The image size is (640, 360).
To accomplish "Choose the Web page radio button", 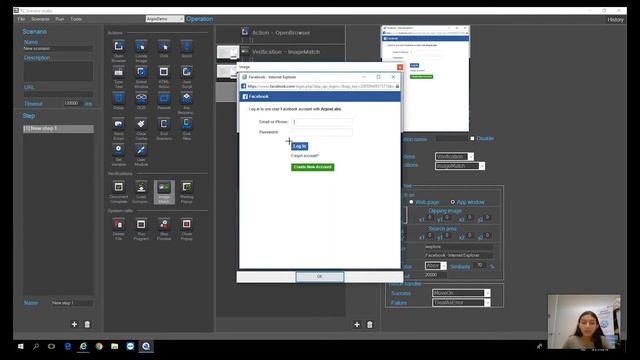I will click(411, 202).
